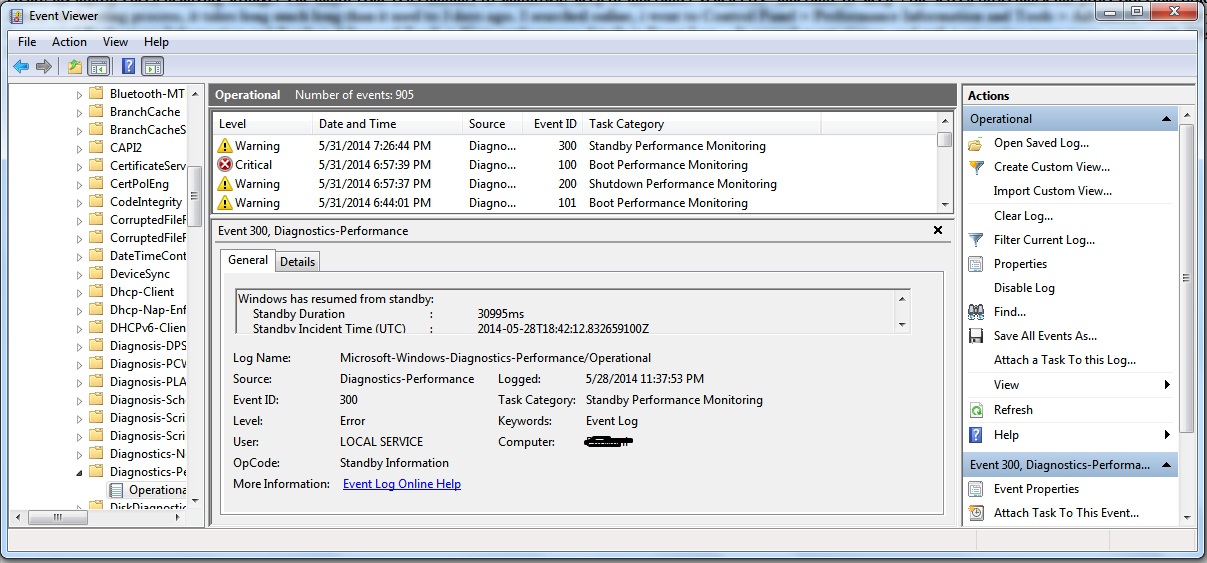1207x563 pixels.
Task: Expand the Dhcp-Client tree node
Action: point(80,292)
